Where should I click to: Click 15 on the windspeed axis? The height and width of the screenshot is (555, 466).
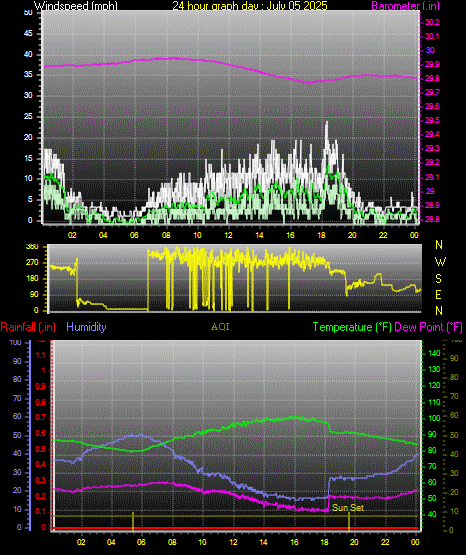(x=28, y=158)
